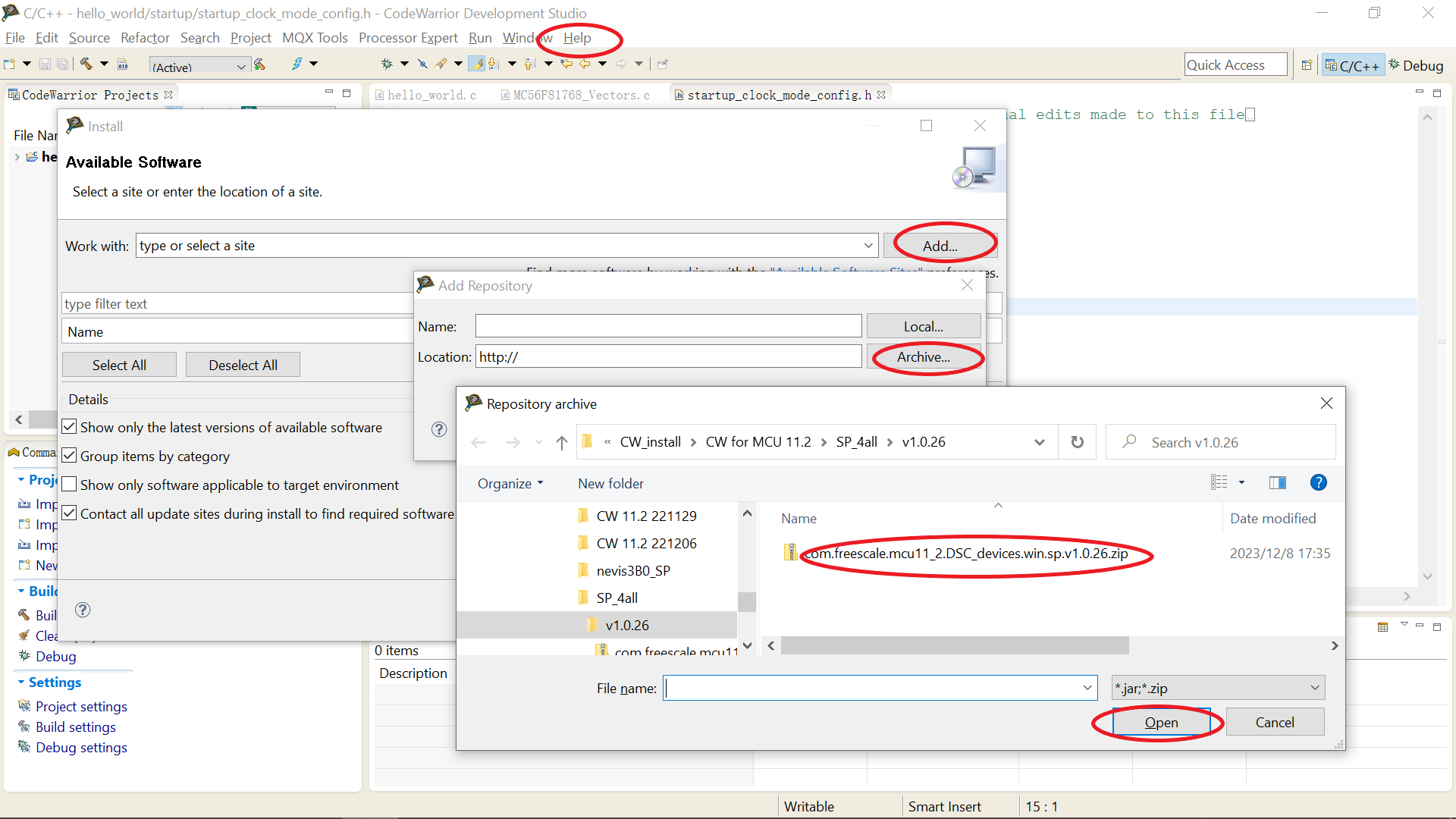Click the Add... button in Install dialog

(940, 246)
